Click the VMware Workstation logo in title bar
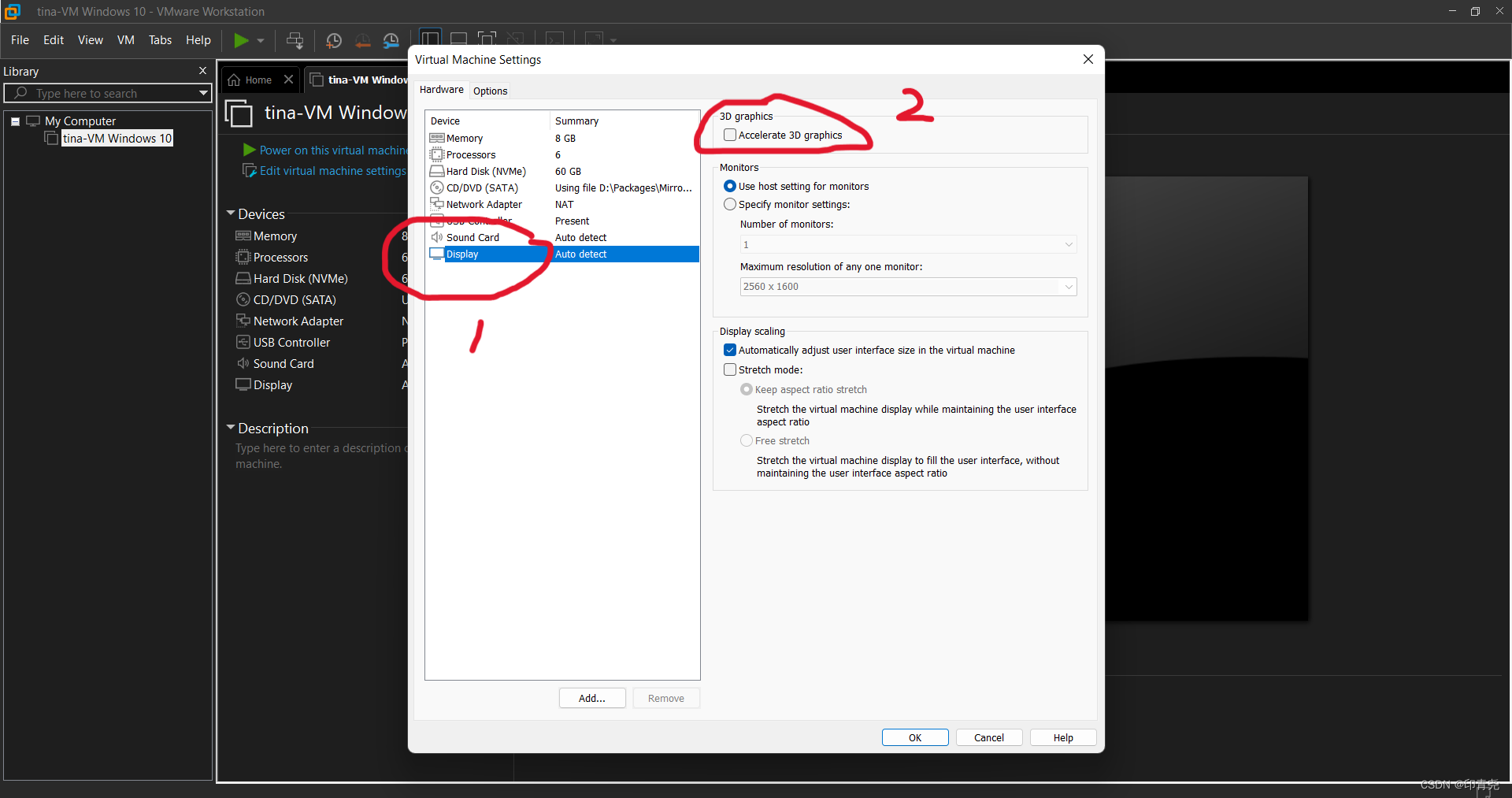 coord(12,12)
